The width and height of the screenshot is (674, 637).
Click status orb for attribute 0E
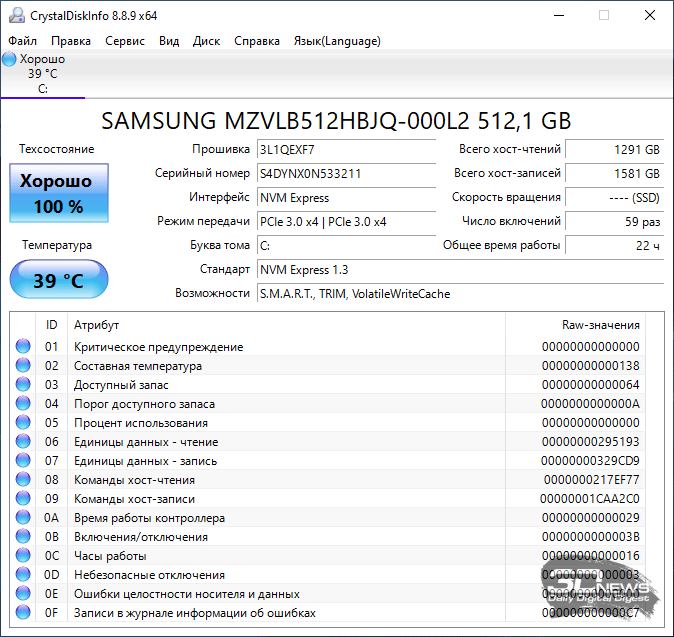pyautogui.click(x=23, y=593)
